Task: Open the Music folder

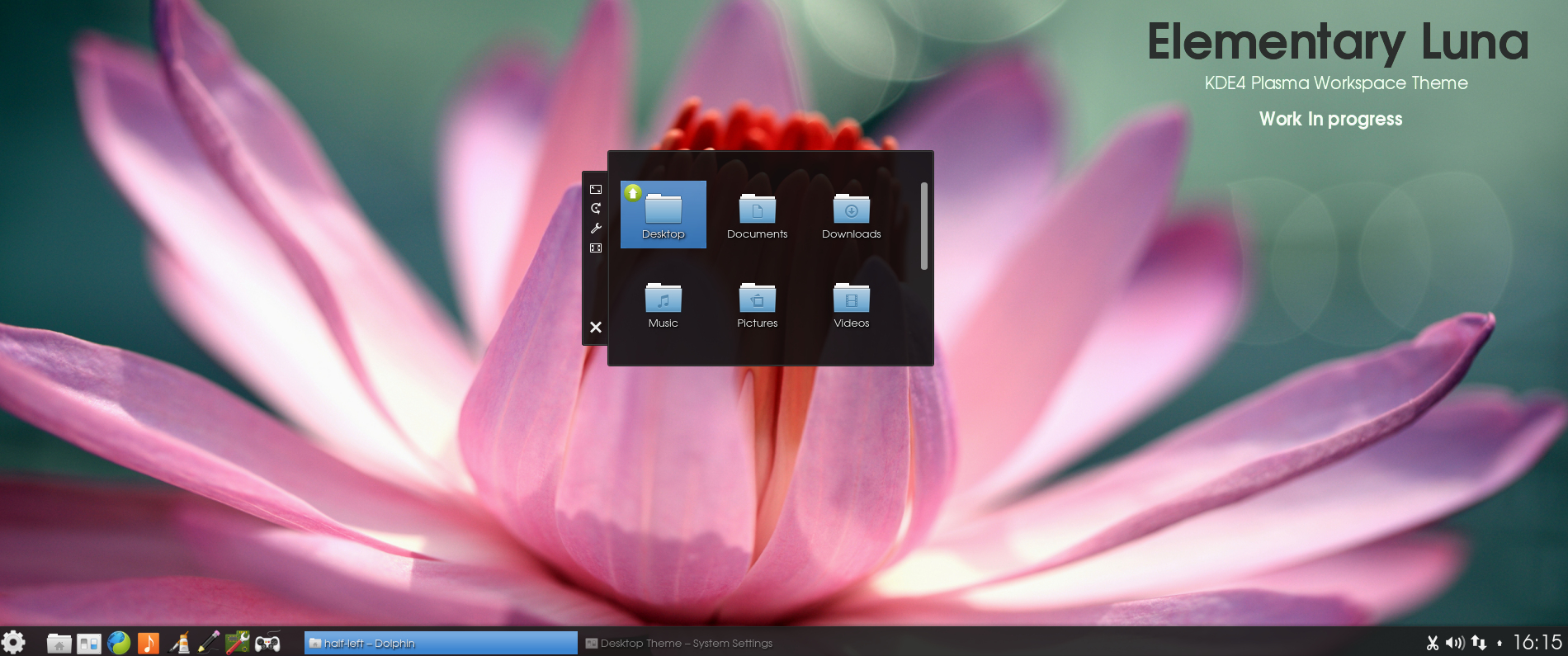Action: 664,305
